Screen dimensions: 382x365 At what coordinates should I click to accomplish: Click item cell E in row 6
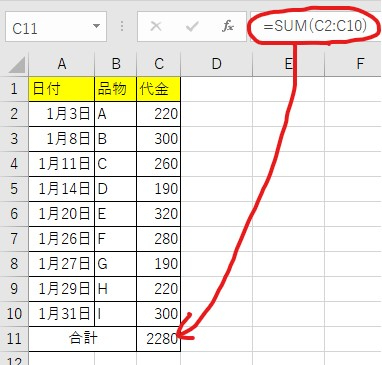116,214
